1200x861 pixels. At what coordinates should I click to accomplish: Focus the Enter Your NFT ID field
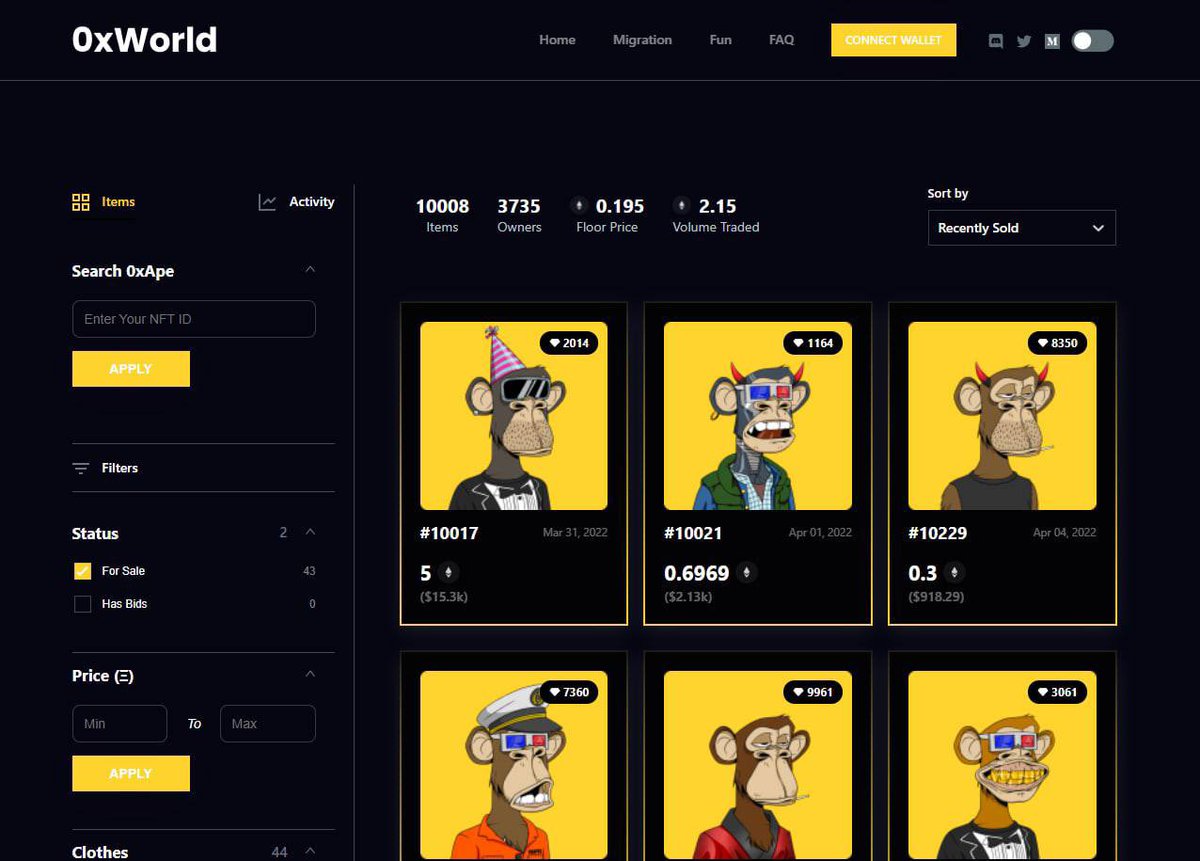point(194,319)
